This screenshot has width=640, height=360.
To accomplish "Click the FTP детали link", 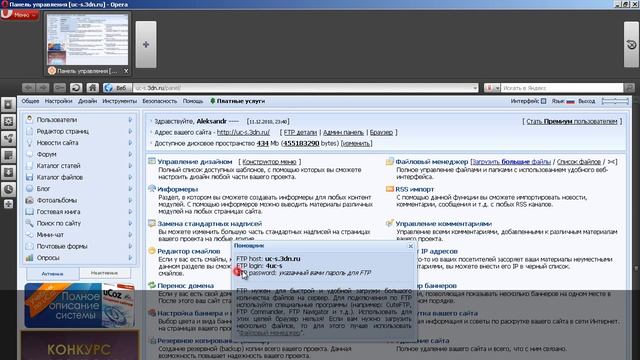I will click(300, 132).
